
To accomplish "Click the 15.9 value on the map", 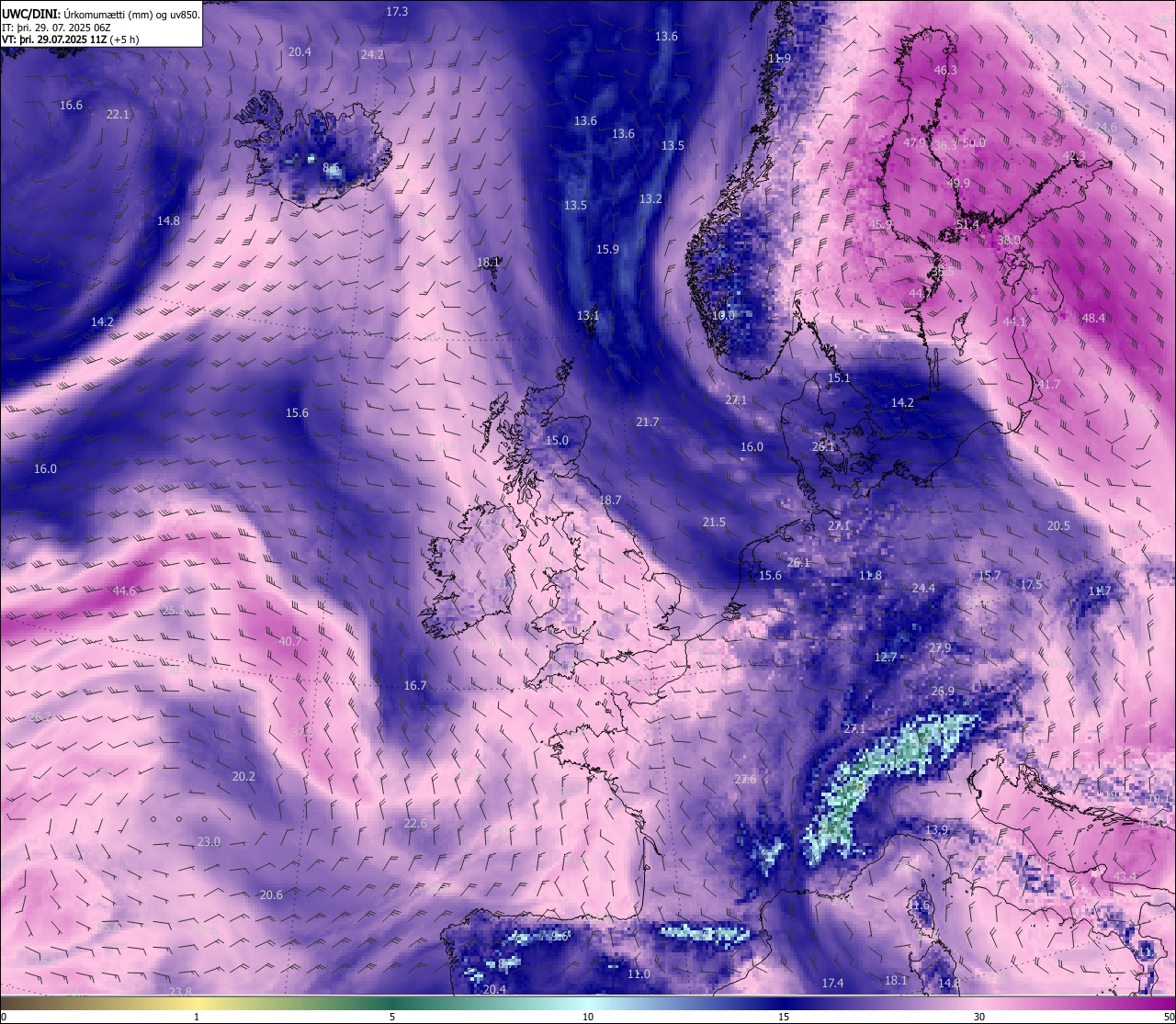I will (x=607, y=249).
